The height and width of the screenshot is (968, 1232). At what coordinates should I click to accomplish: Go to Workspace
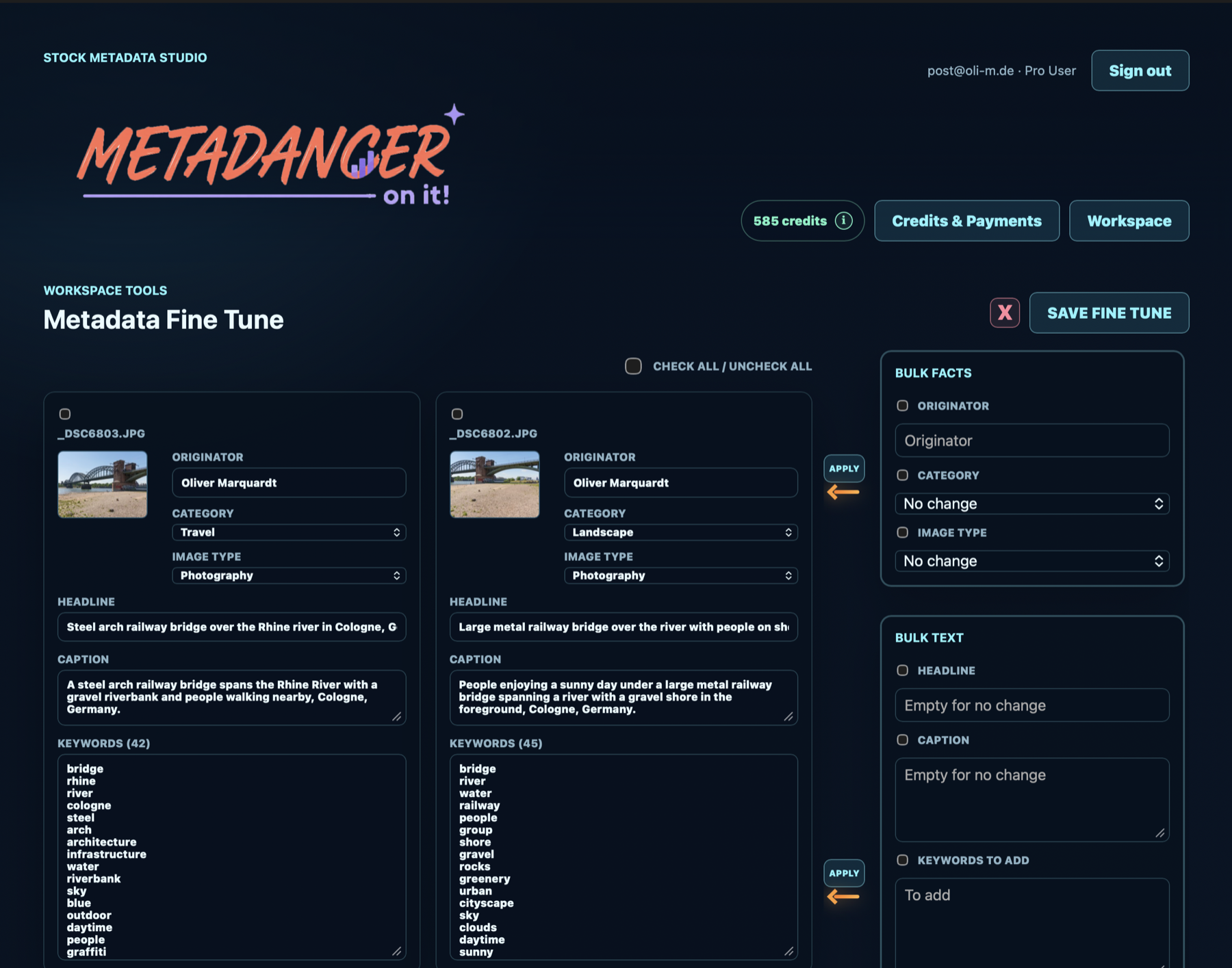[x=1129, y=221]
